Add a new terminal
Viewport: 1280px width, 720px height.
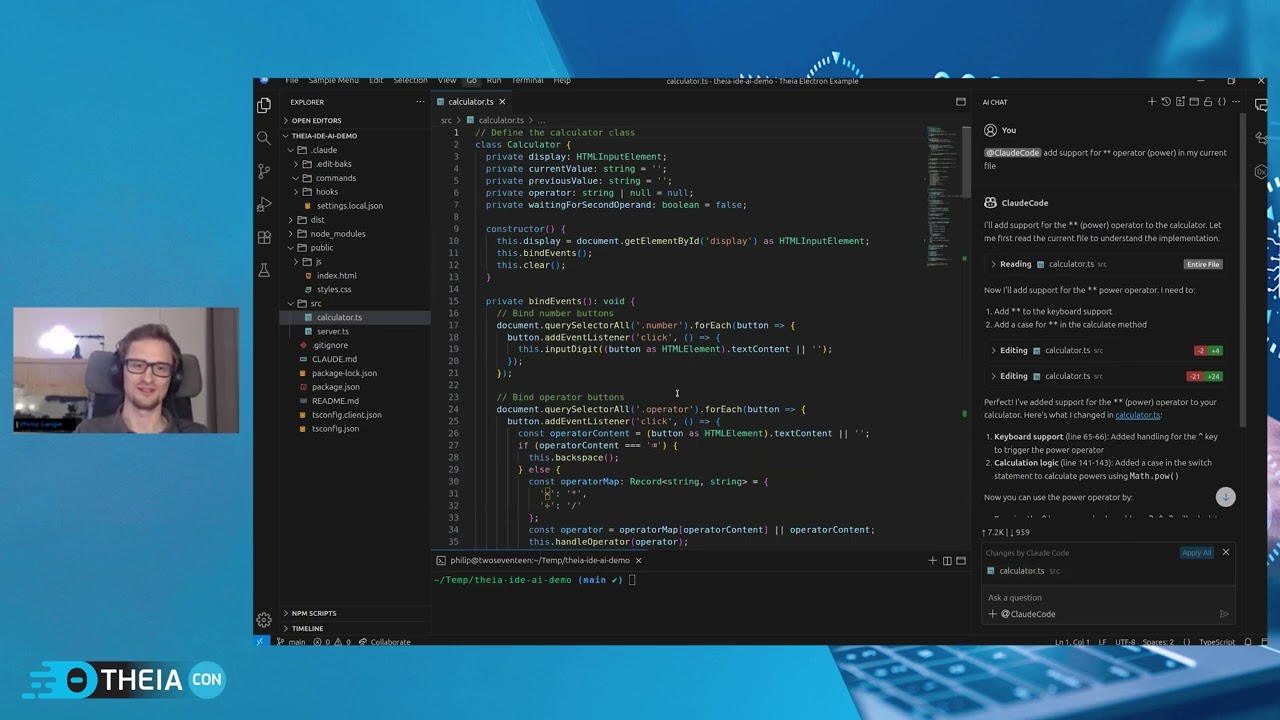tap(933, 561)
